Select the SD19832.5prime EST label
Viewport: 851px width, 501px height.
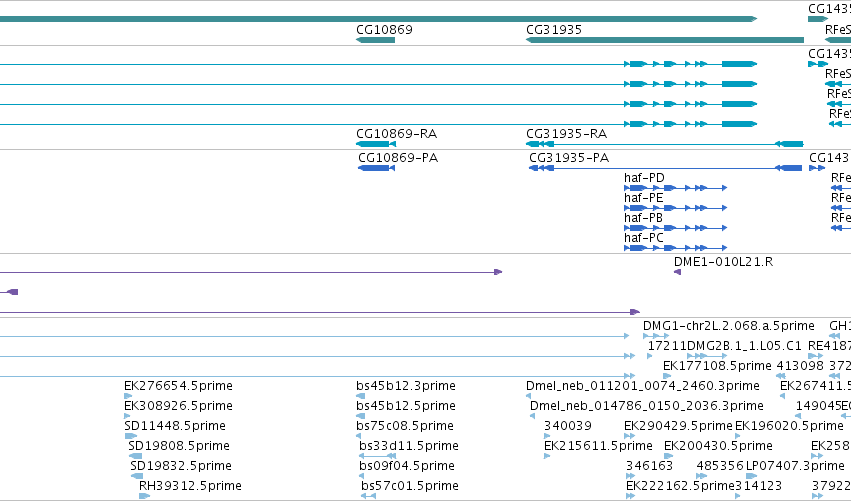coord(181,466)
